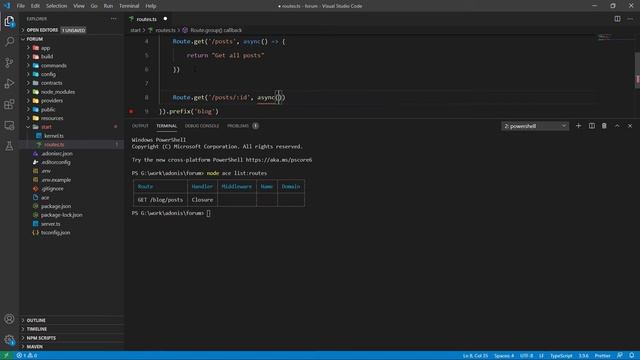Open the Selection menu
The width and height of the screenshot is (640, 360).
pos(56,6)
